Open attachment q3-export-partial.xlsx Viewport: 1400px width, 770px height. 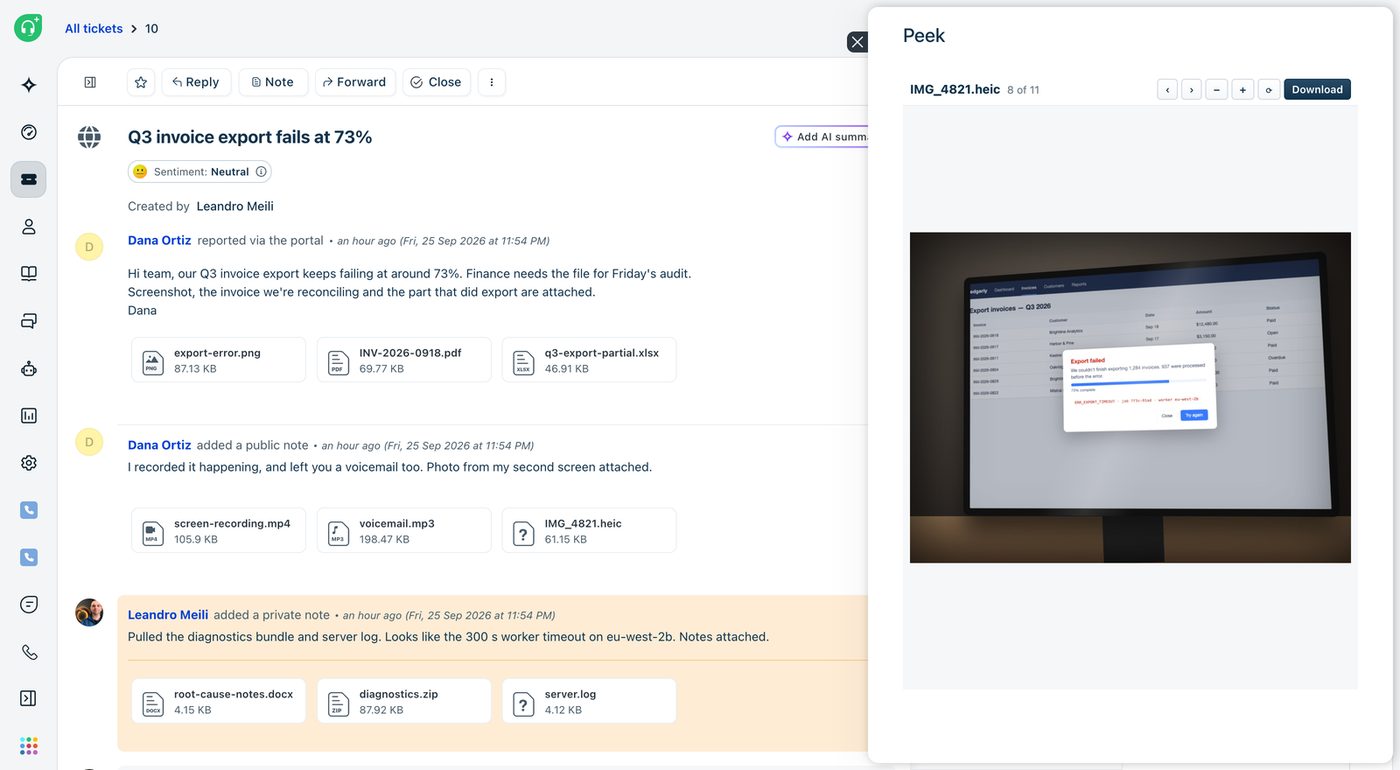(589, 360)
